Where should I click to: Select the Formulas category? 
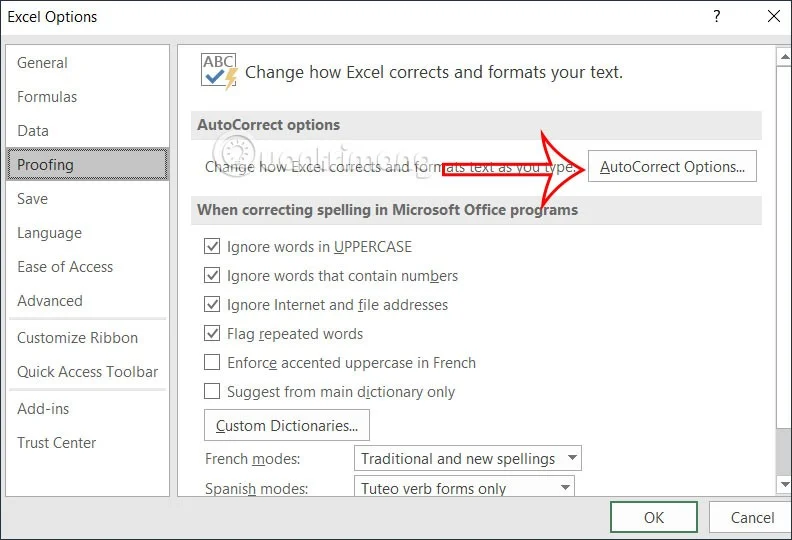point(47,96)
